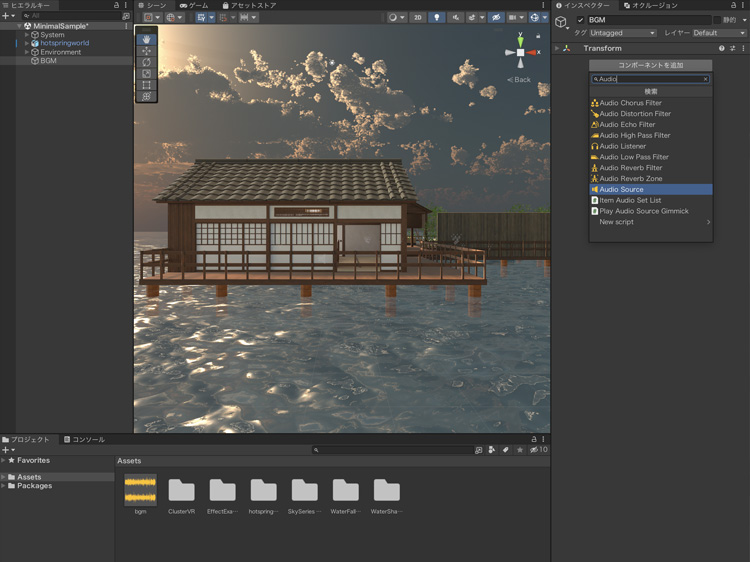Select the Rotate tool in scene toolbar

pos(147,62)
